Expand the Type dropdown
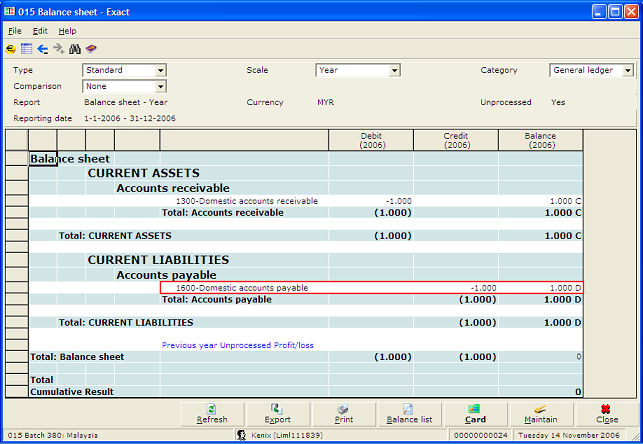Image resolution: width=643 pixels, height=444 pixels. point(160,71)
